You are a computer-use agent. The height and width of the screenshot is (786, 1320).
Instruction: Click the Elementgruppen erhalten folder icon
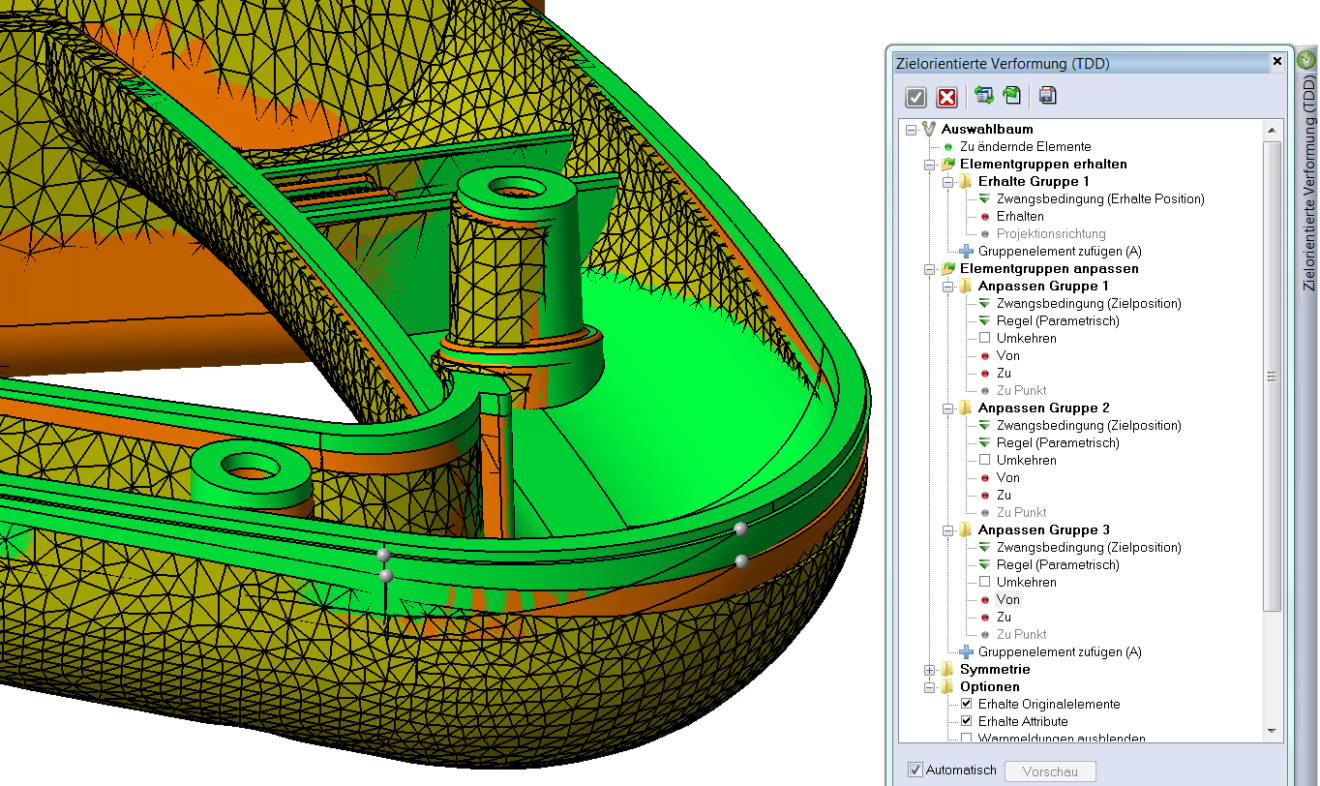948,164
